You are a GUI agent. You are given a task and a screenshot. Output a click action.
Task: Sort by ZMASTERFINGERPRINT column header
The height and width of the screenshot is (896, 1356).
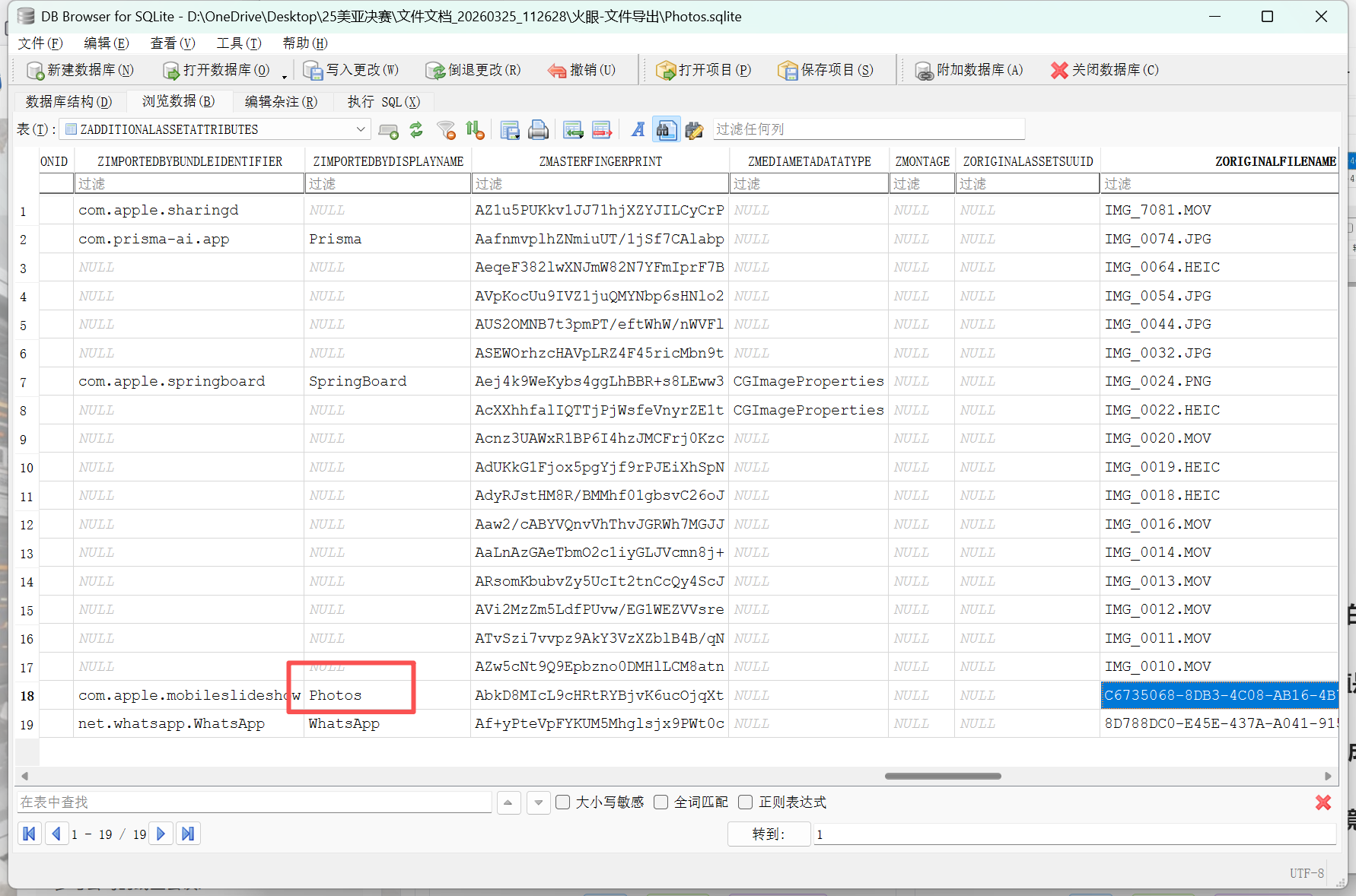[x=600, y=161]
